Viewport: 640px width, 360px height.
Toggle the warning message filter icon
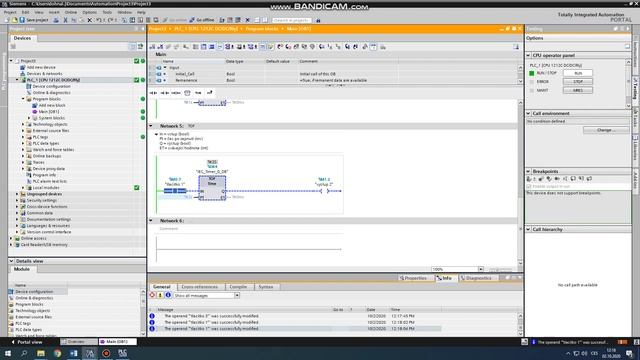(x=160, y=295)
